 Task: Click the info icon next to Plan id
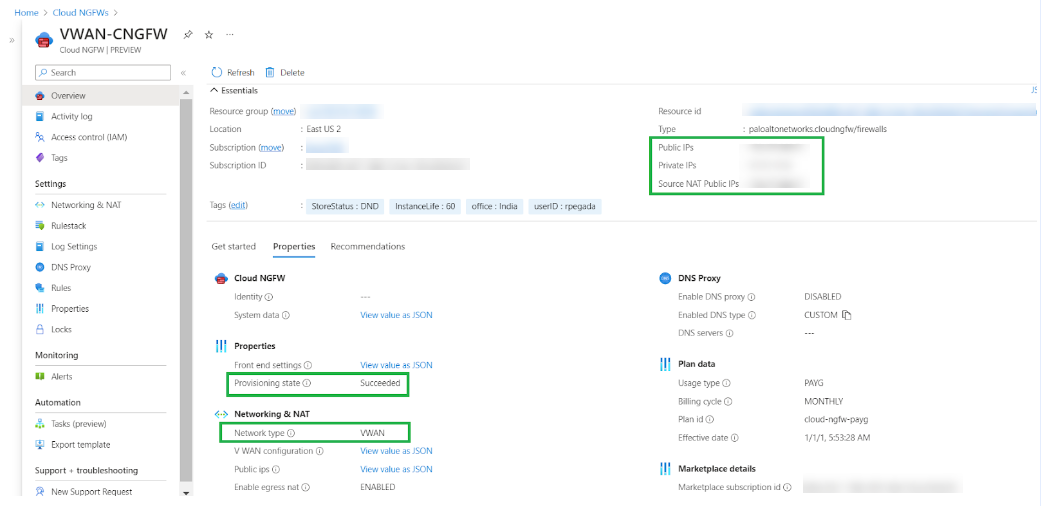(x=710, y=419)
